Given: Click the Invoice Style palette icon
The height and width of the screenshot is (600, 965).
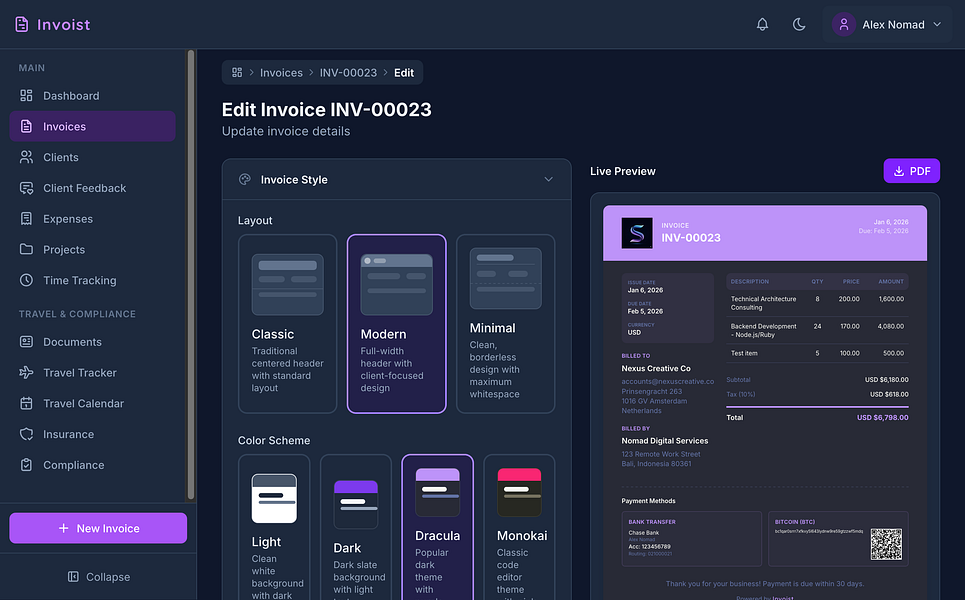Looking at the screenshot, I should [245, 179].
